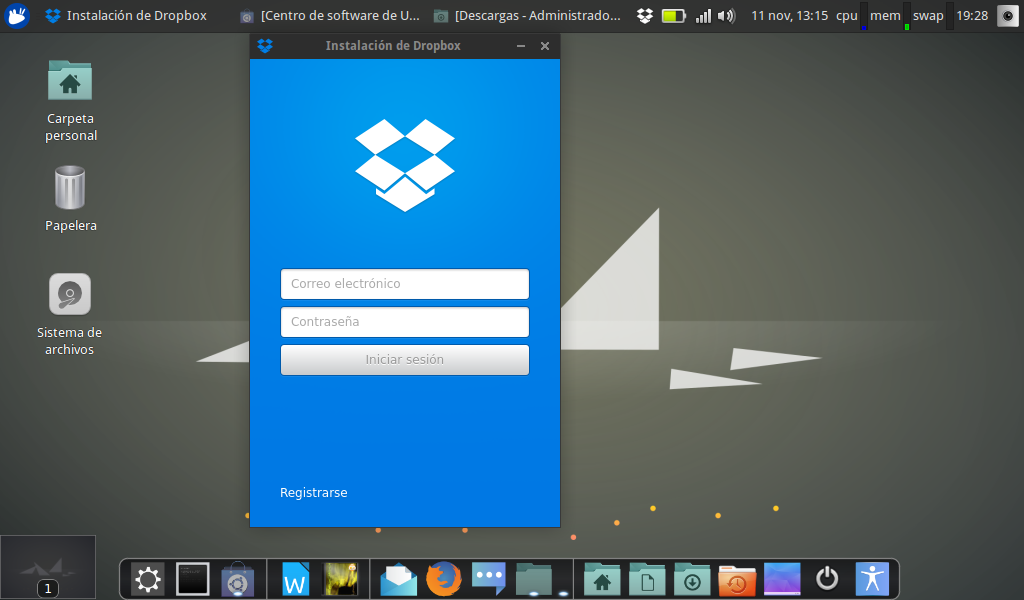Click the power button icon in the dock
This screenshot has width=1024, height=600.
pyautogui.click(x=826, y=578)
